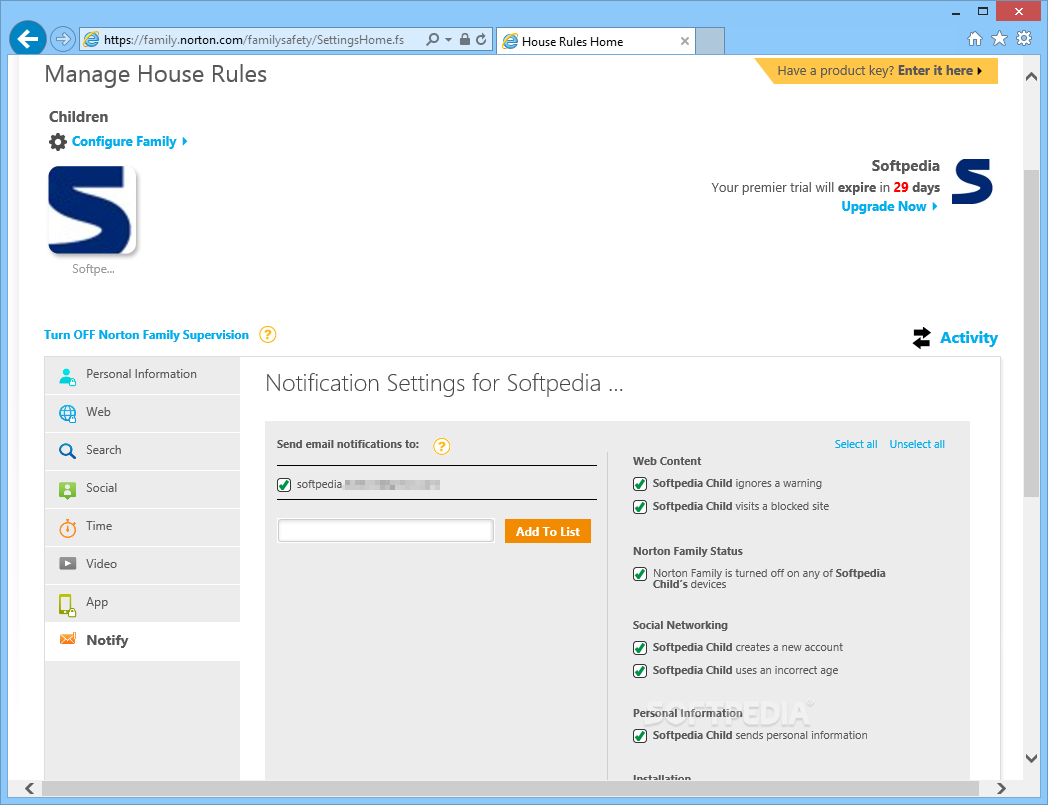Click the Time stopwatch icon

tap(68, 528)
